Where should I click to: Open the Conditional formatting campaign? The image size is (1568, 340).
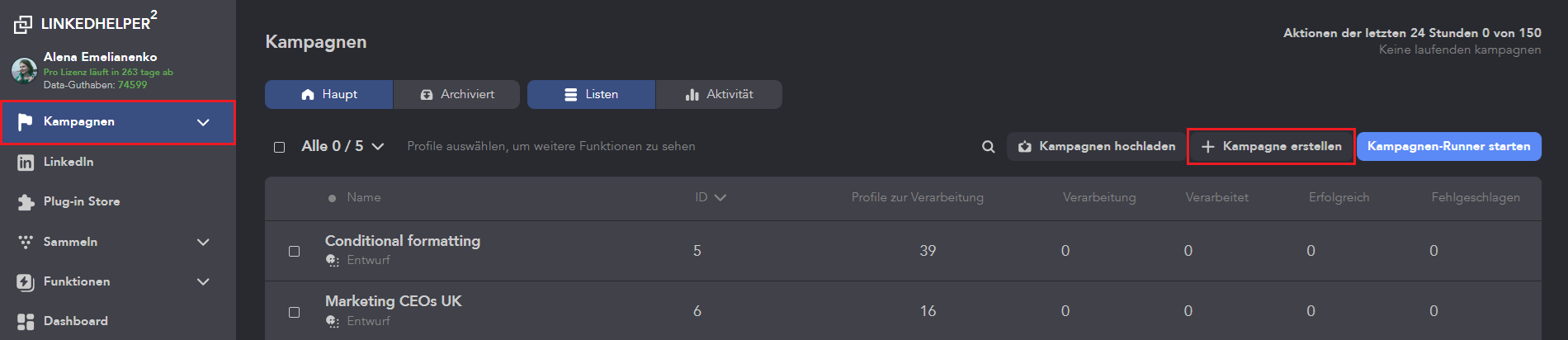pos(402,241)
